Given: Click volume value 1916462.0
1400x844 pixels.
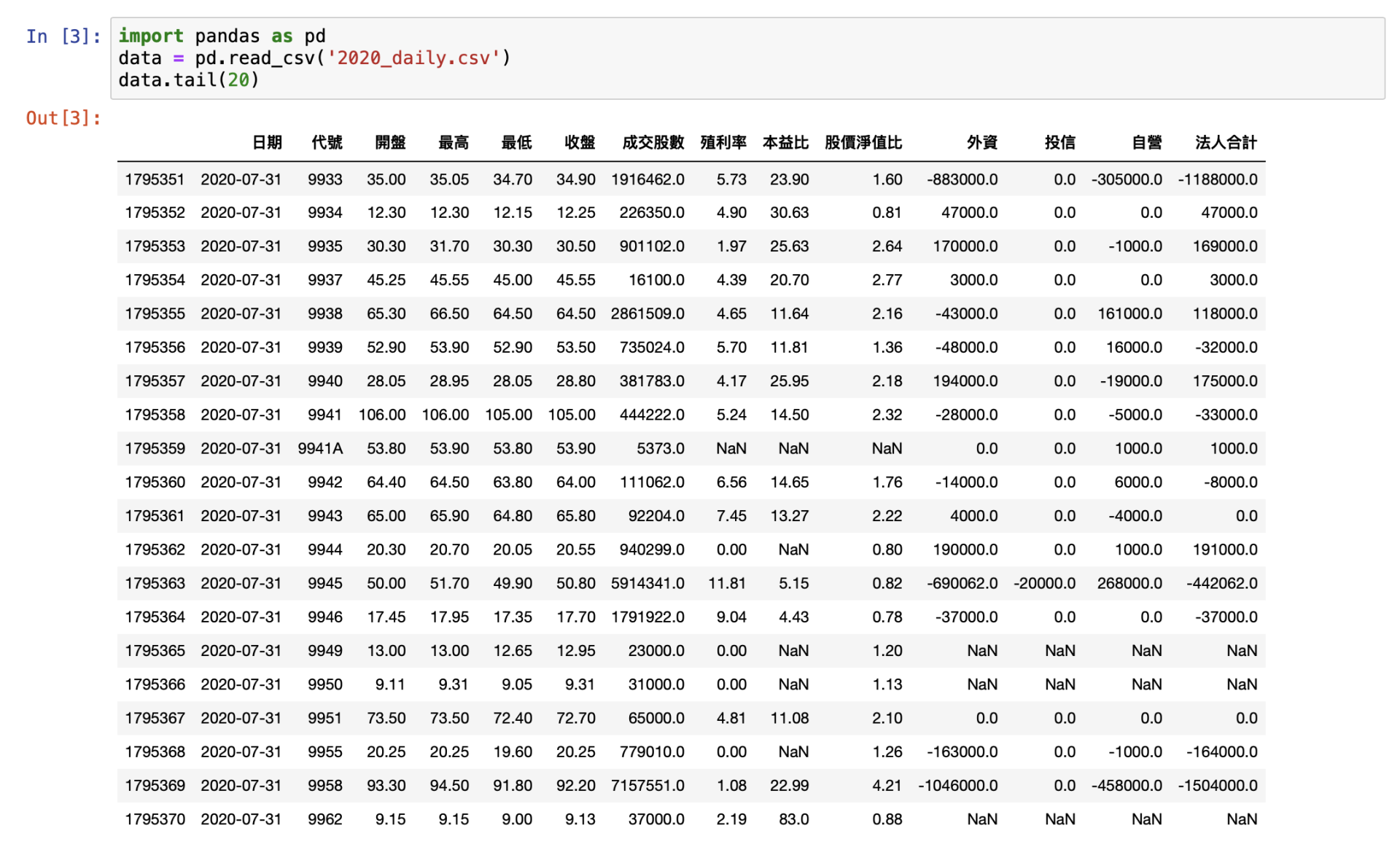Looking at the screenshot, I should coord(647,179).
